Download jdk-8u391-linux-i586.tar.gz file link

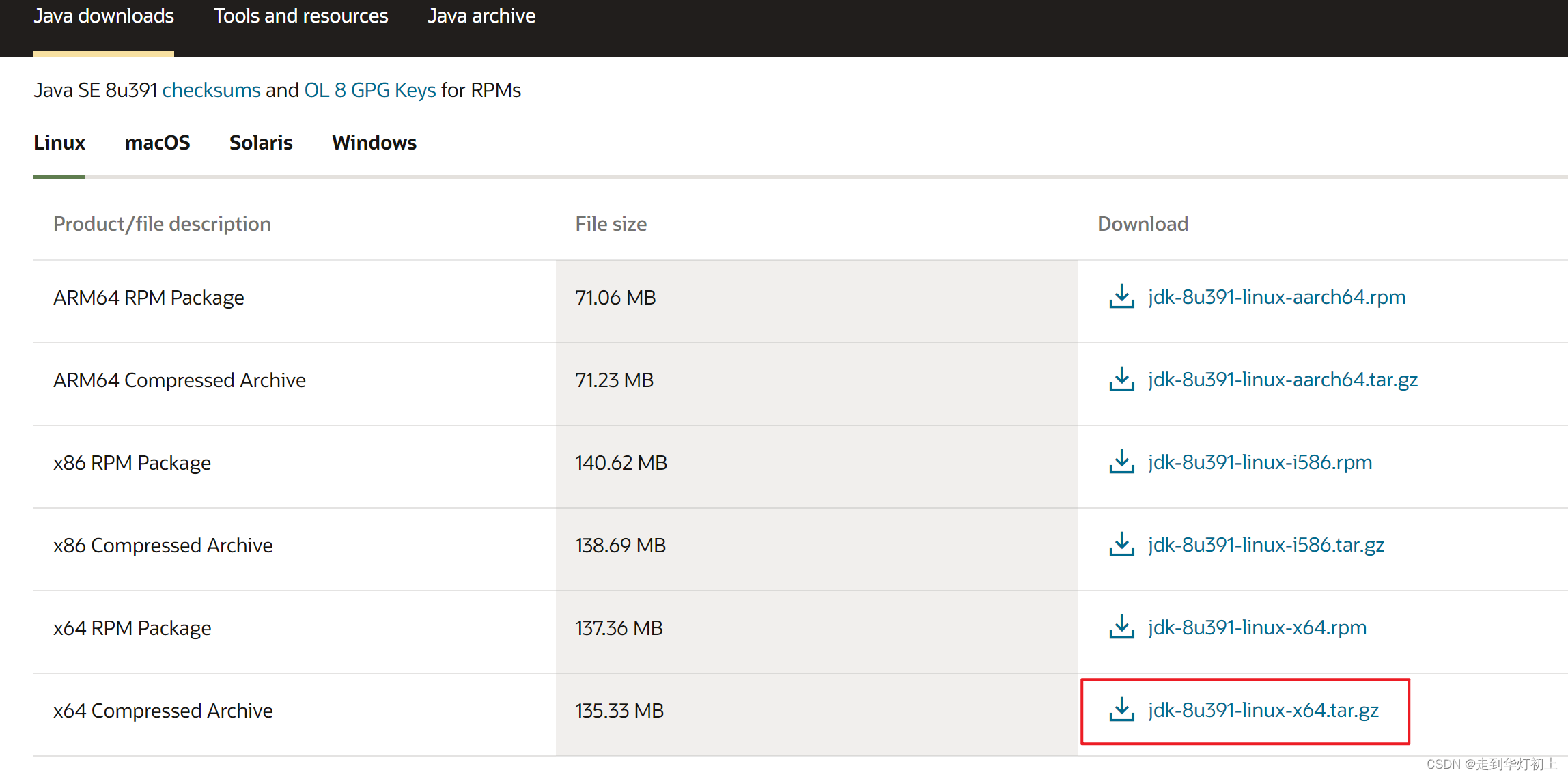(1265, 545)
